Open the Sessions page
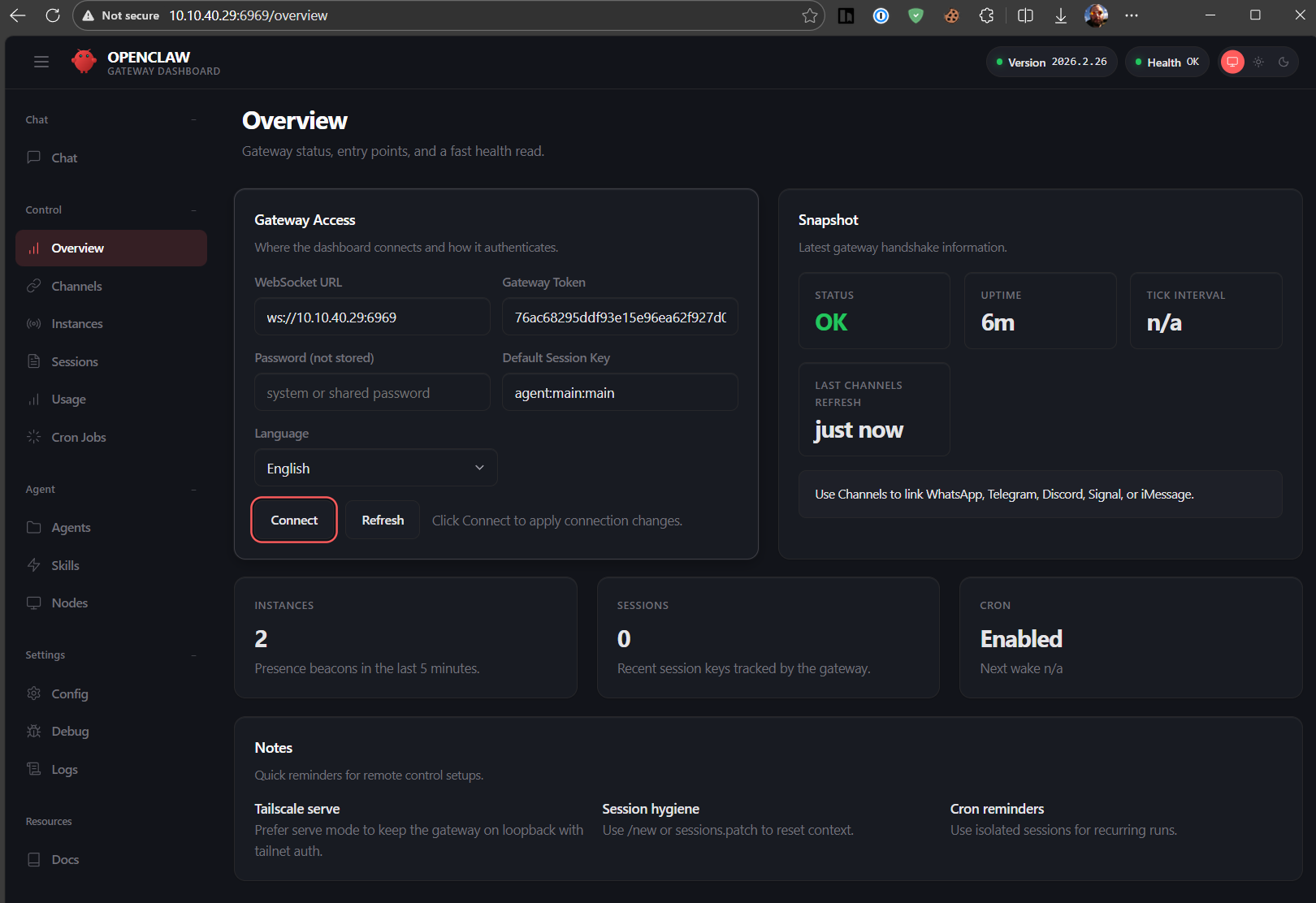 point(111,361)
